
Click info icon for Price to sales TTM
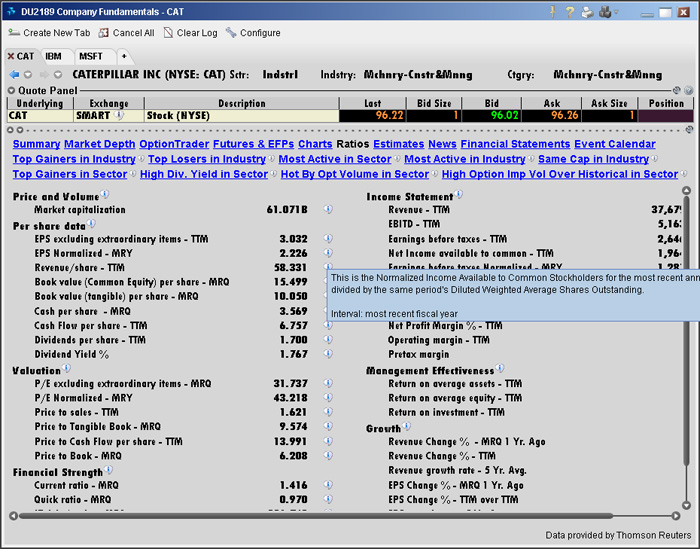coord(328,412)
